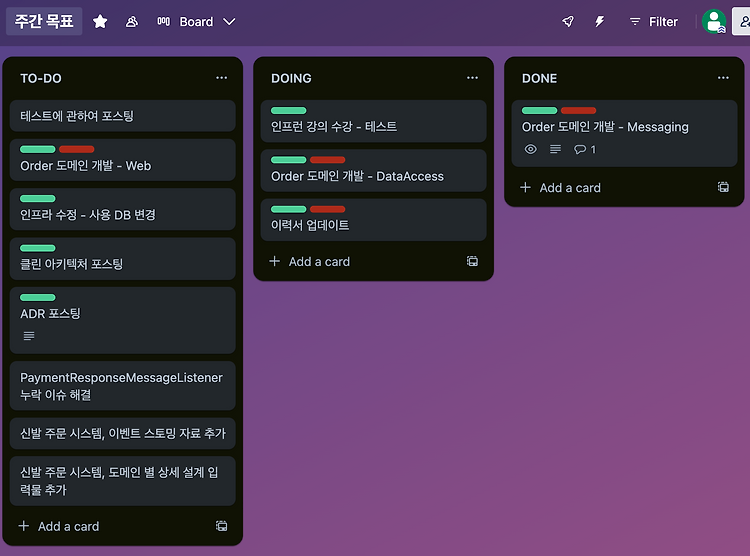
Task: Add a card to DOING list
Action: click(x=310, y=262)
